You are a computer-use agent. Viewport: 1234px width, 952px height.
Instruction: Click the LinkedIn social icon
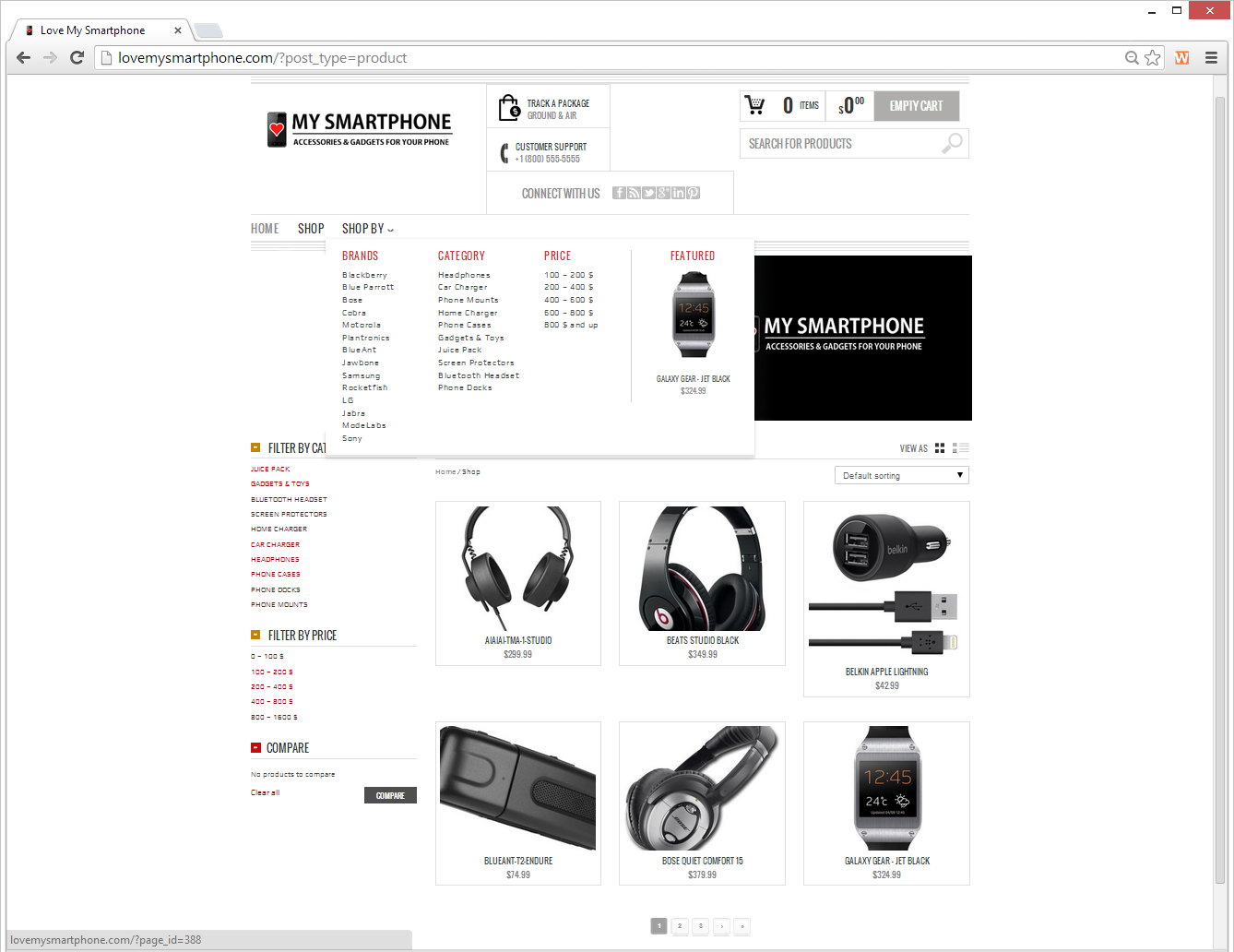tap(678, 193)
